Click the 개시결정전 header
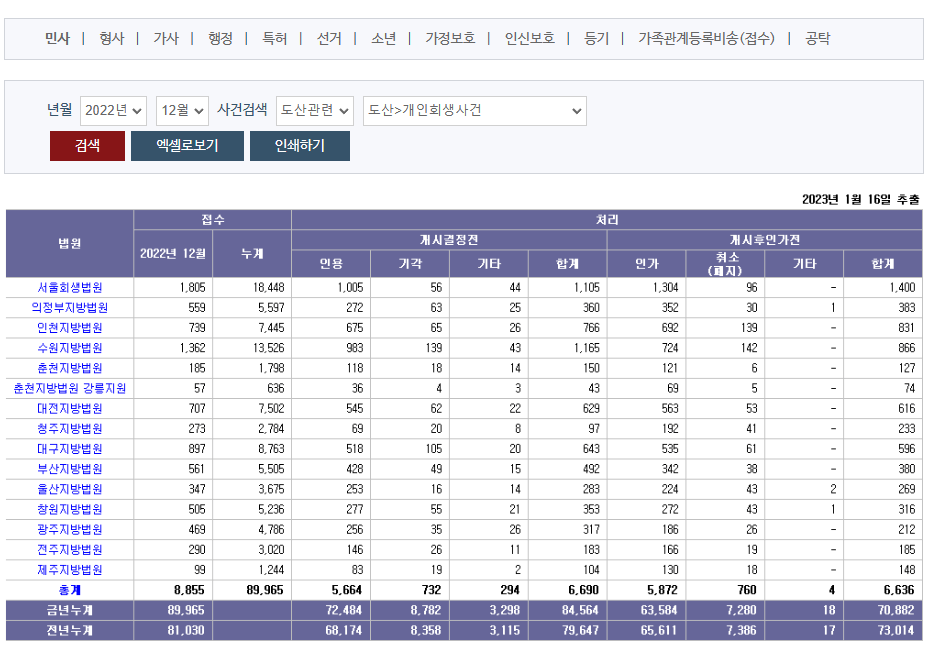 click(x=449, y=240)
